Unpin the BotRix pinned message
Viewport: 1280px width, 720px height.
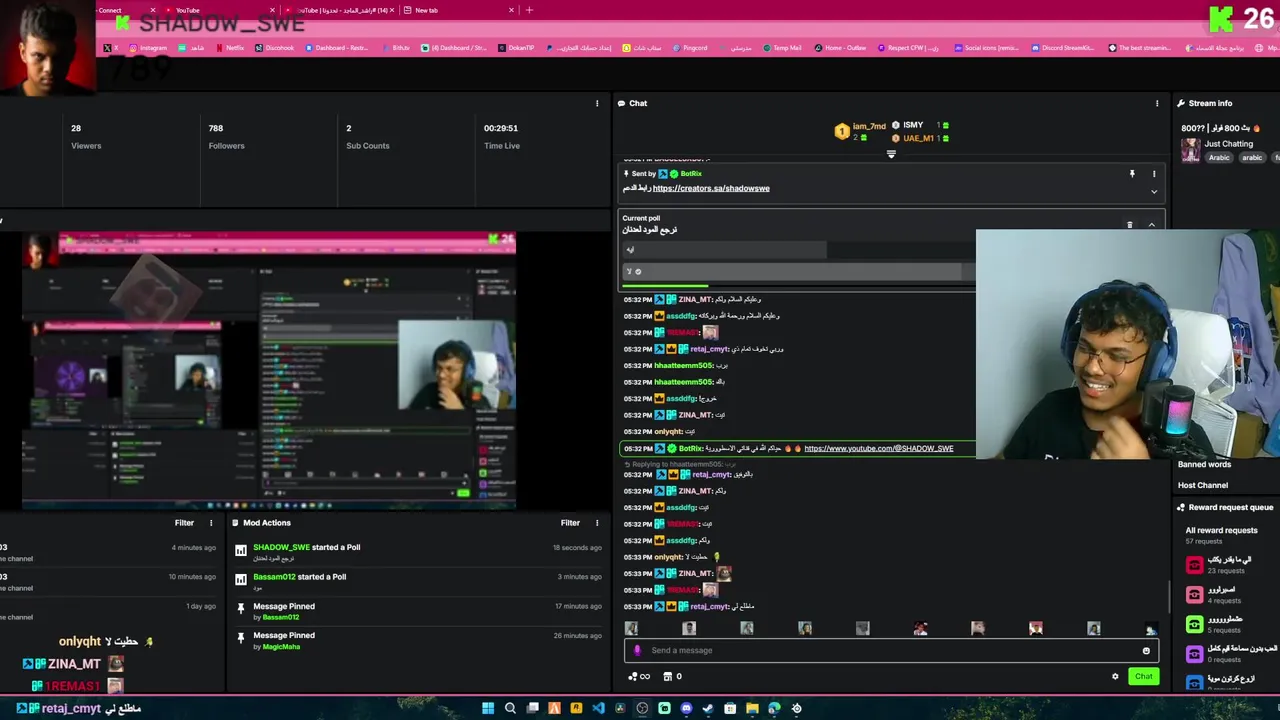1132,174
